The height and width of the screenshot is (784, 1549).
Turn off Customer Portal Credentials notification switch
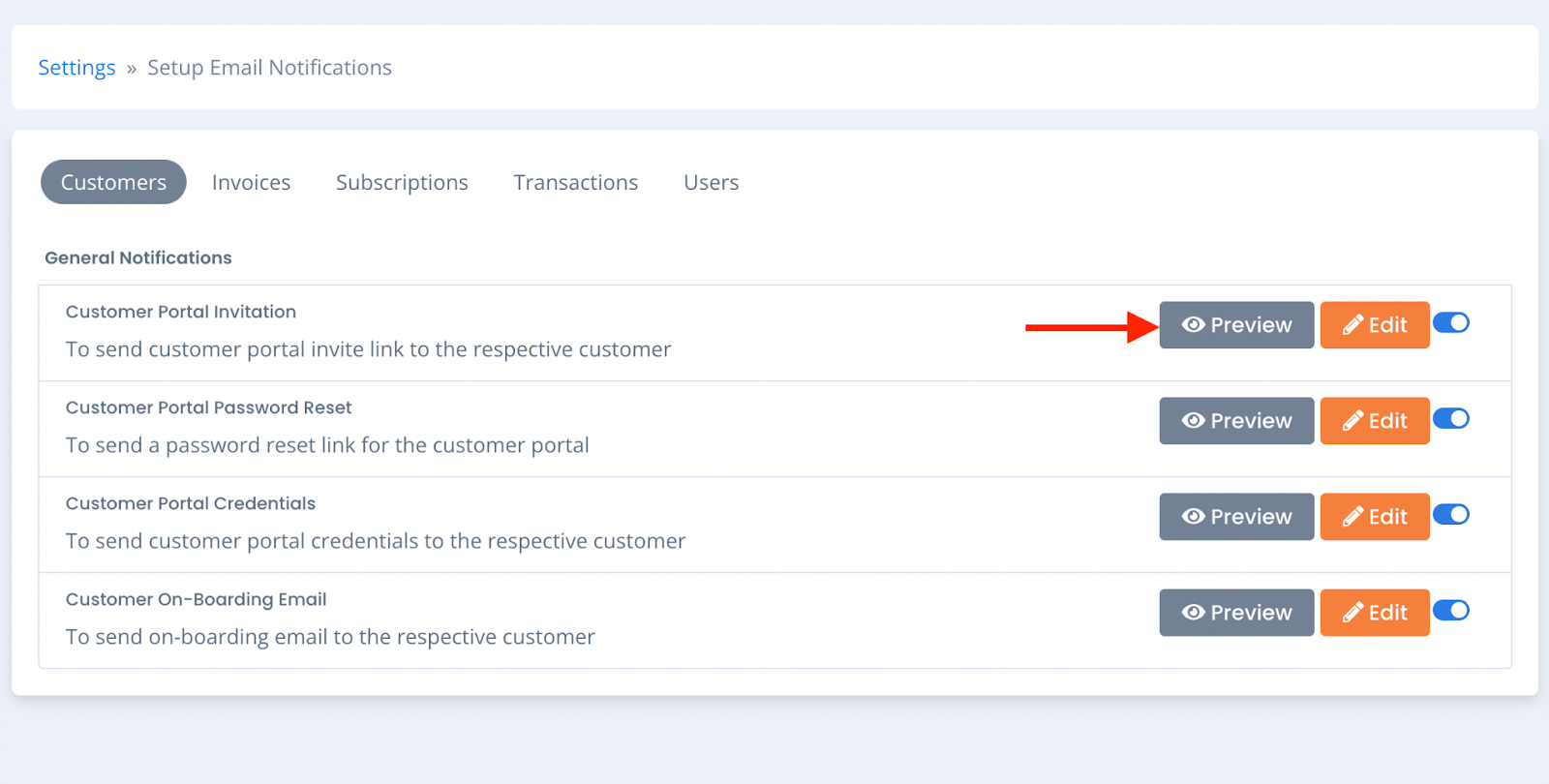point(1451,514)
